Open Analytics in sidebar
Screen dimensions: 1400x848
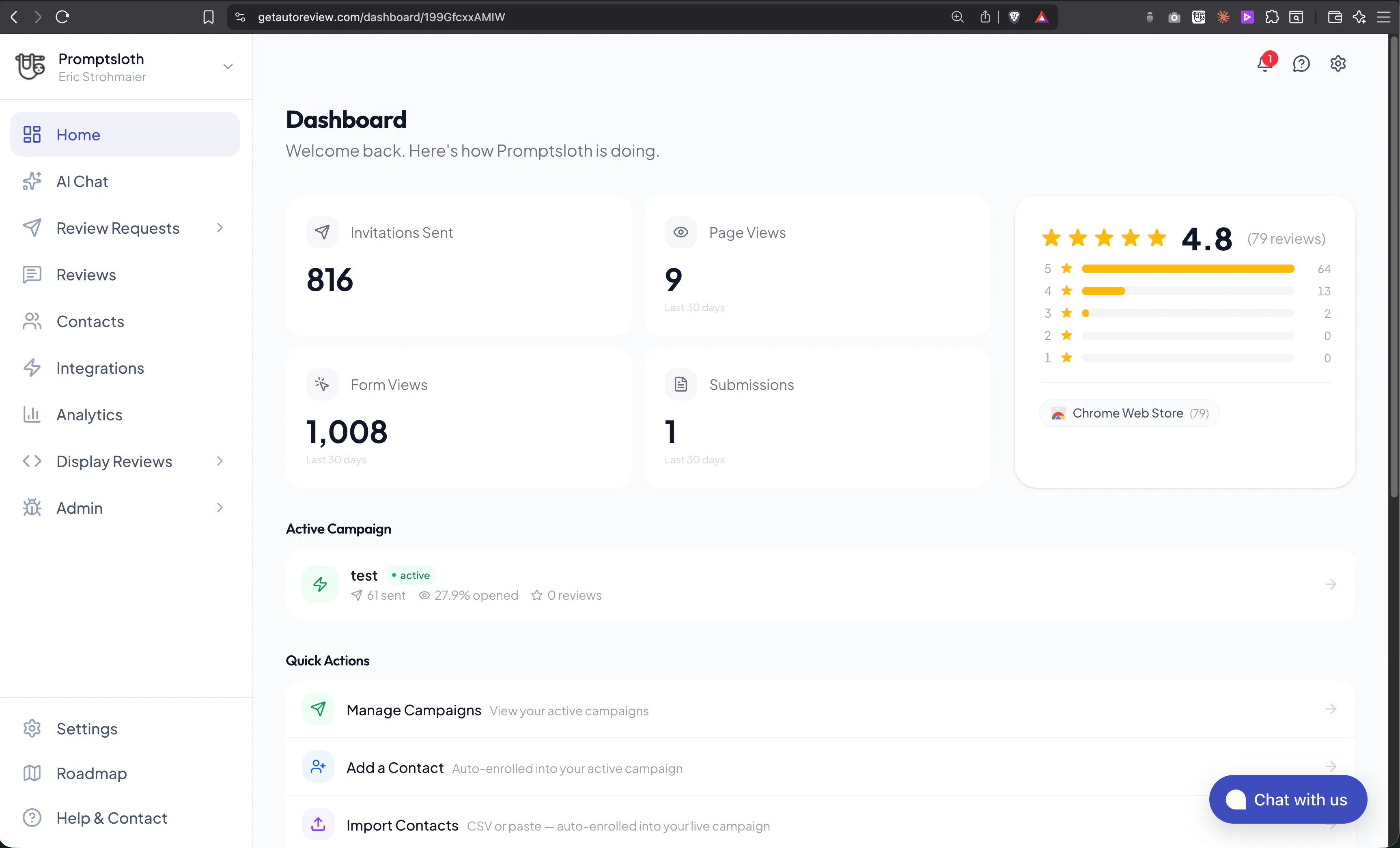click(x=125, y=415)
